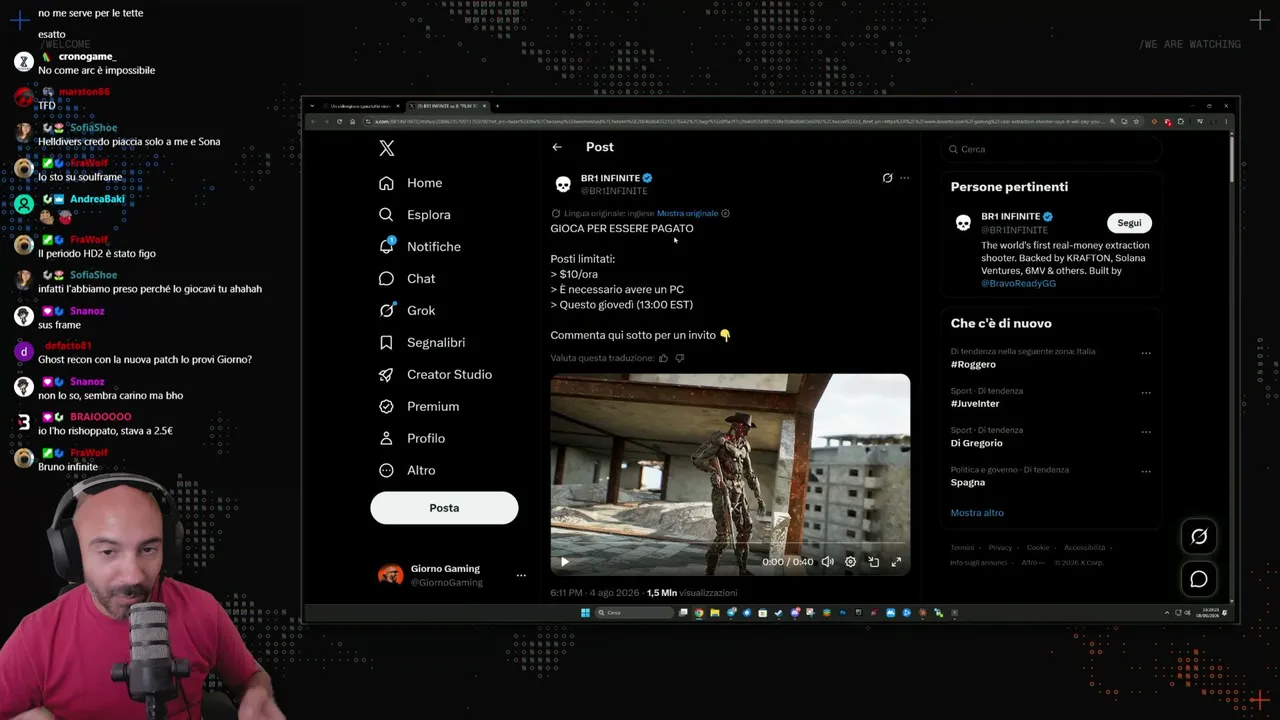Open the post's three-dot more menu
Viewport: 1280px width, 720px height.
click(905, 178)
